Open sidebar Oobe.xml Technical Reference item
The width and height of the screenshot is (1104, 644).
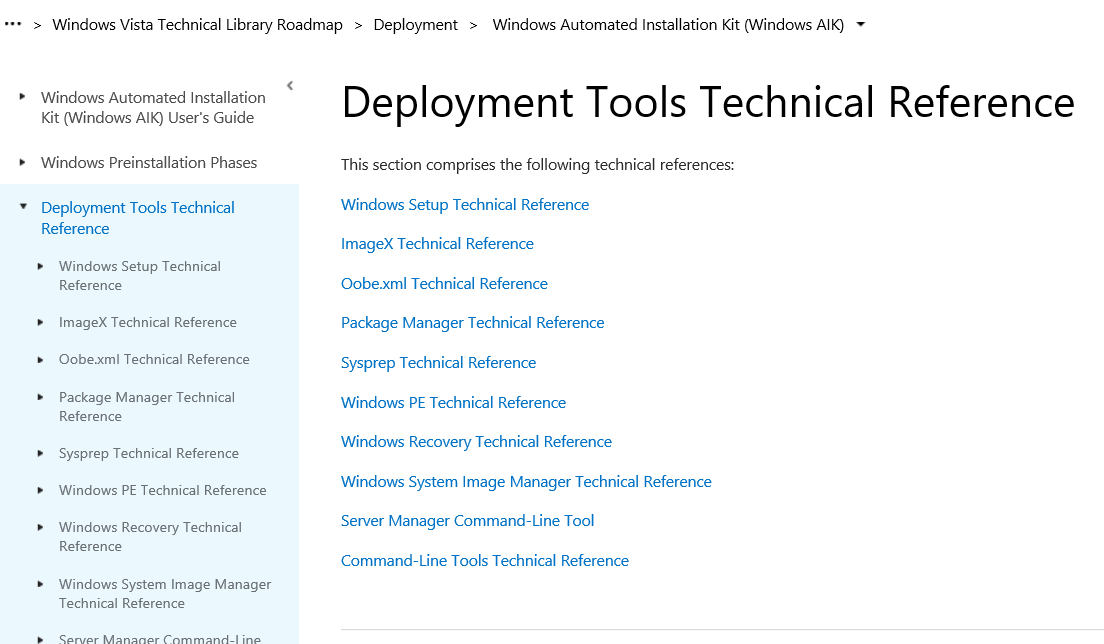[x=153, y=360]
